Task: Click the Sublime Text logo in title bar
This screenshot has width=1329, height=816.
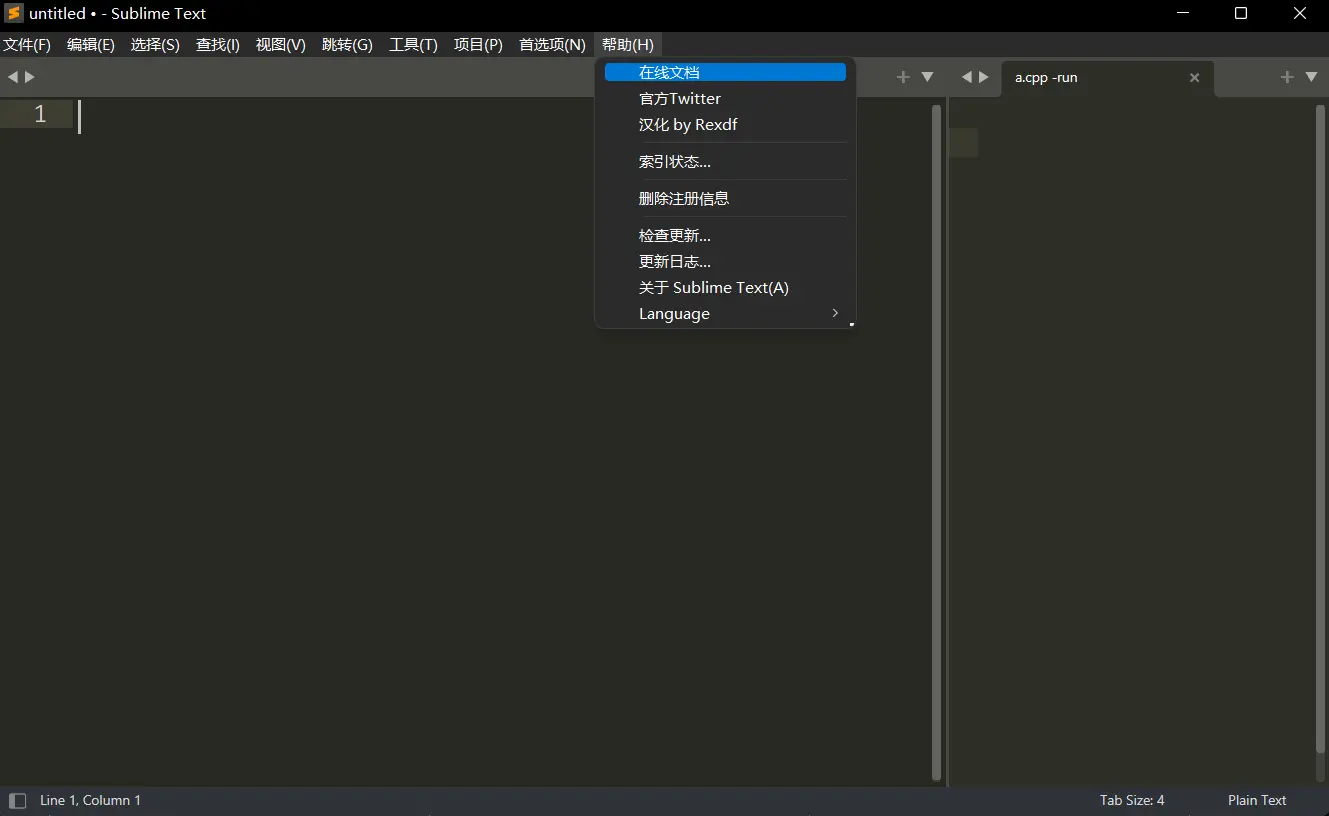Action: pos(14,13)
